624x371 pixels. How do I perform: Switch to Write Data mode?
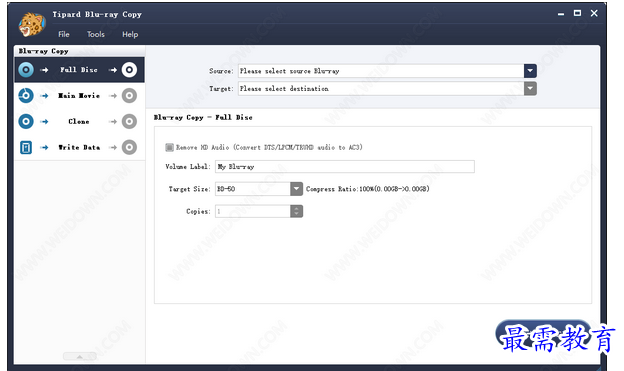(x=79, y=147)
